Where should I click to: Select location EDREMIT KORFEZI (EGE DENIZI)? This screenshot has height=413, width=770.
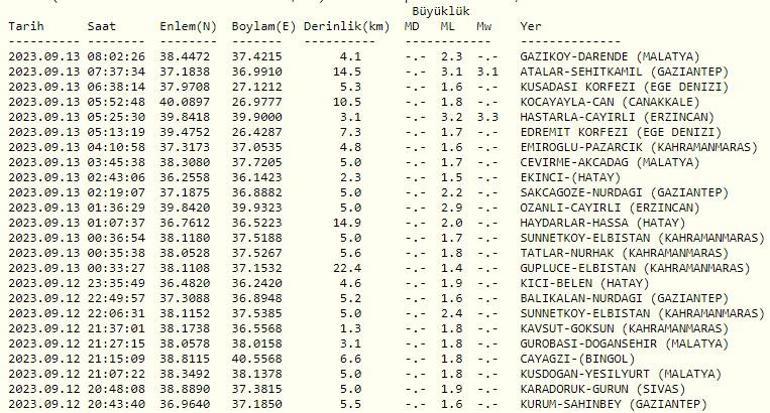tap(621, 133)
